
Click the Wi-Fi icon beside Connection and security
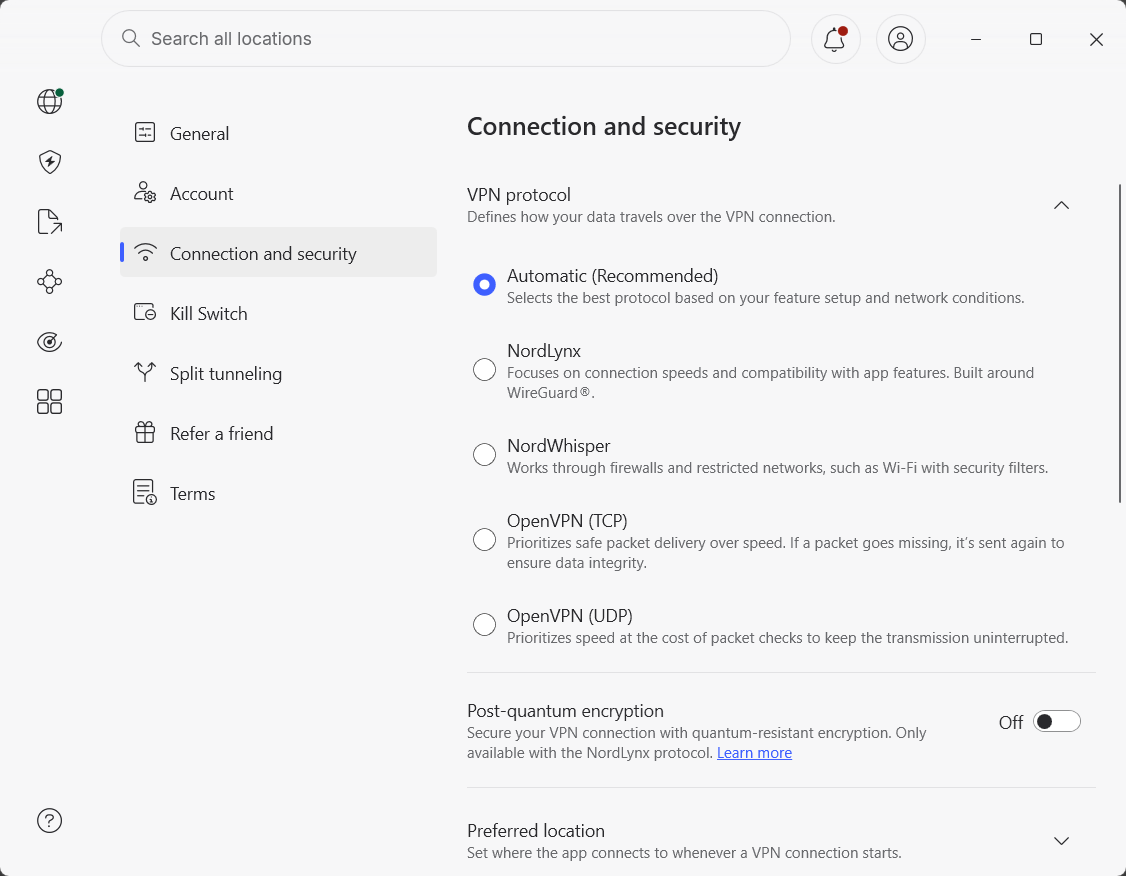tap(145, 253)
